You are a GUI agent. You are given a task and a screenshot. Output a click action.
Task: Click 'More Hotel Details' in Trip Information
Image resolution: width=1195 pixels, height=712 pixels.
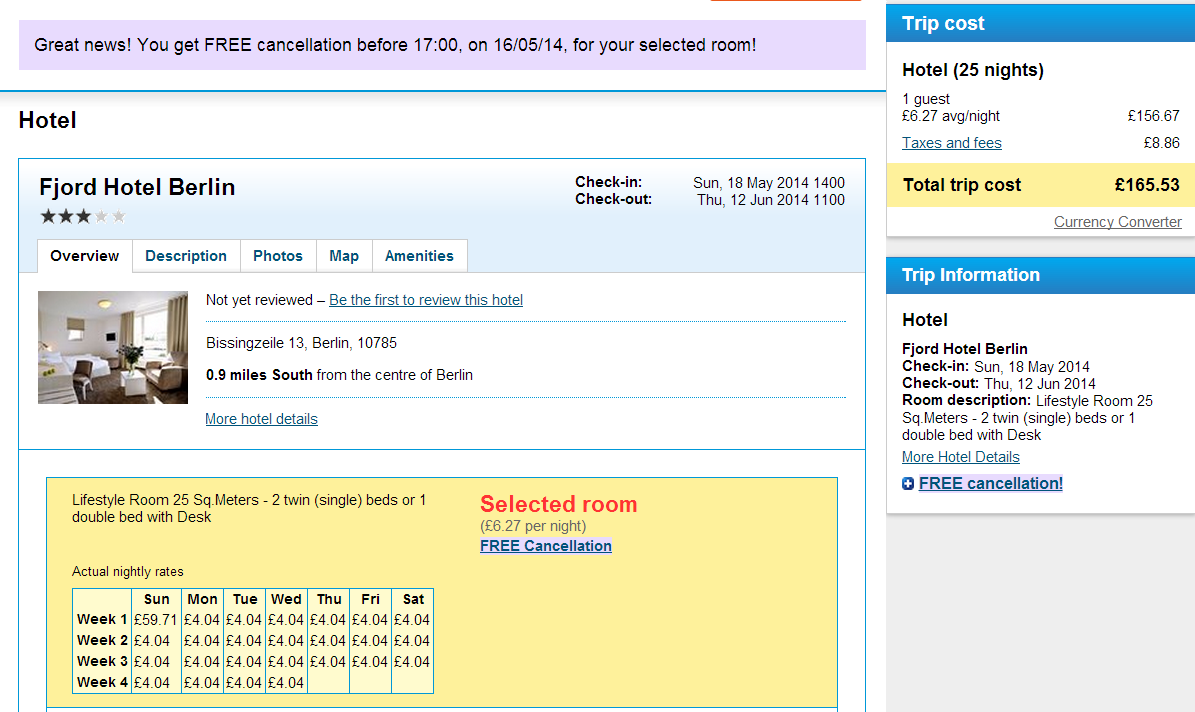click(960, 457)
